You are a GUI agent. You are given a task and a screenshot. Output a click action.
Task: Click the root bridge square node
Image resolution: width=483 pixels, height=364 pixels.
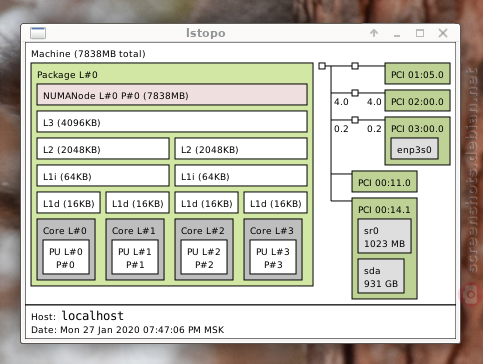(x=322, y=66)
